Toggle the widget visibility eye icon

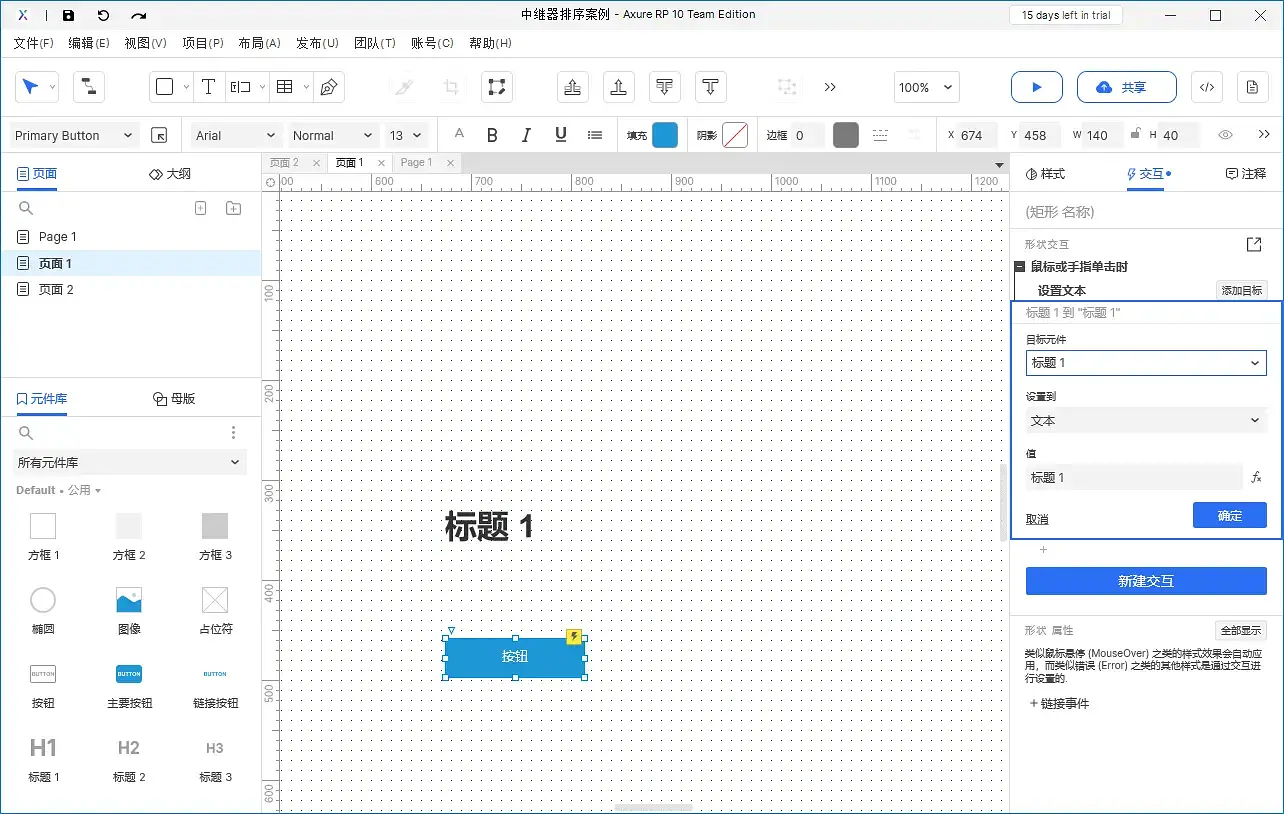point(1225,135)
